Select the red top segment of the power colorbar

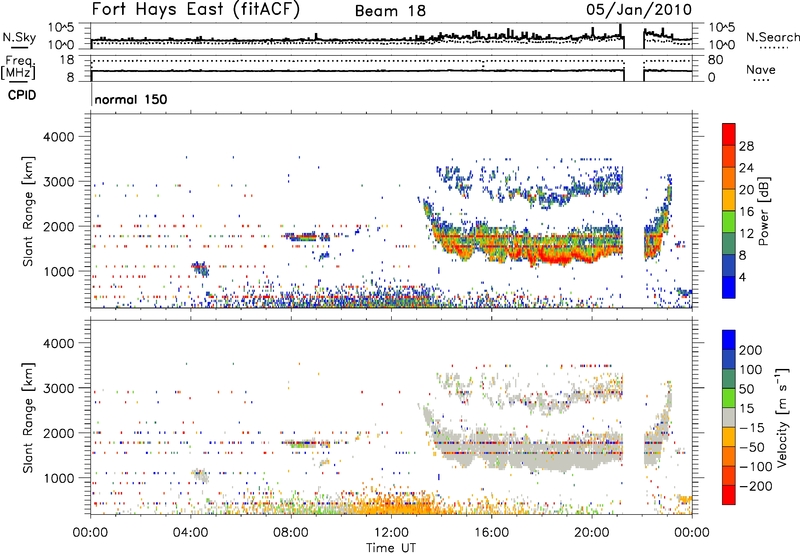click(x=729, y=135)
